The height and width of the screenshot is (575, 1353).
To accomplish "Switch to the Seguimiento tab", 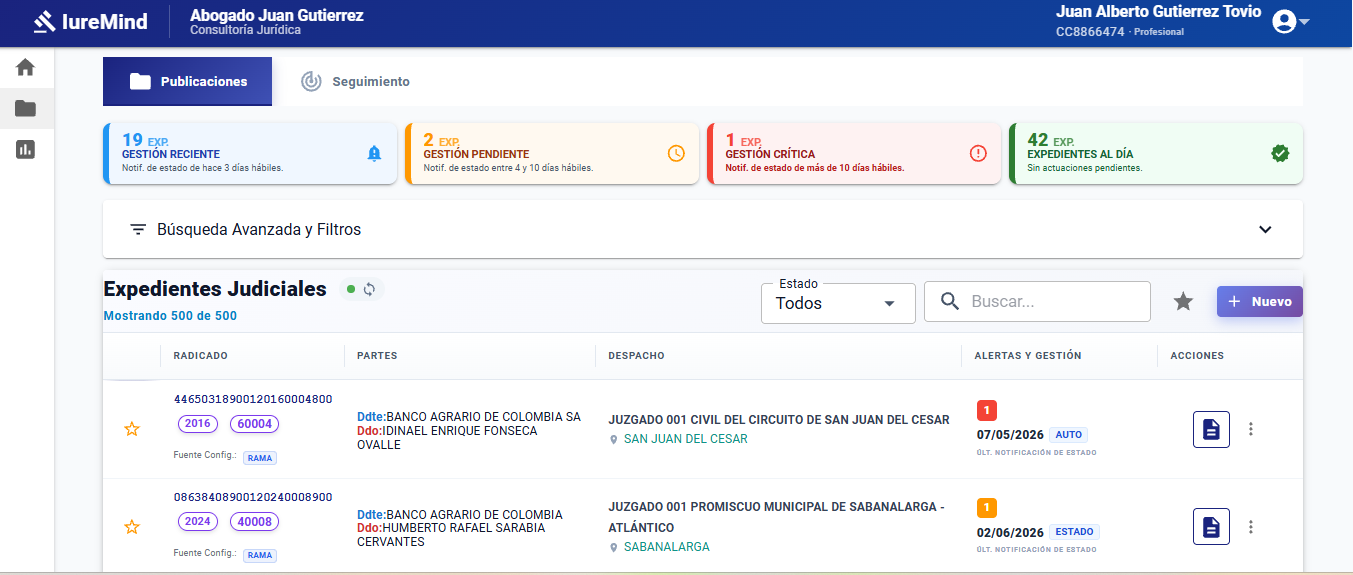I will (x=356, y=82).
